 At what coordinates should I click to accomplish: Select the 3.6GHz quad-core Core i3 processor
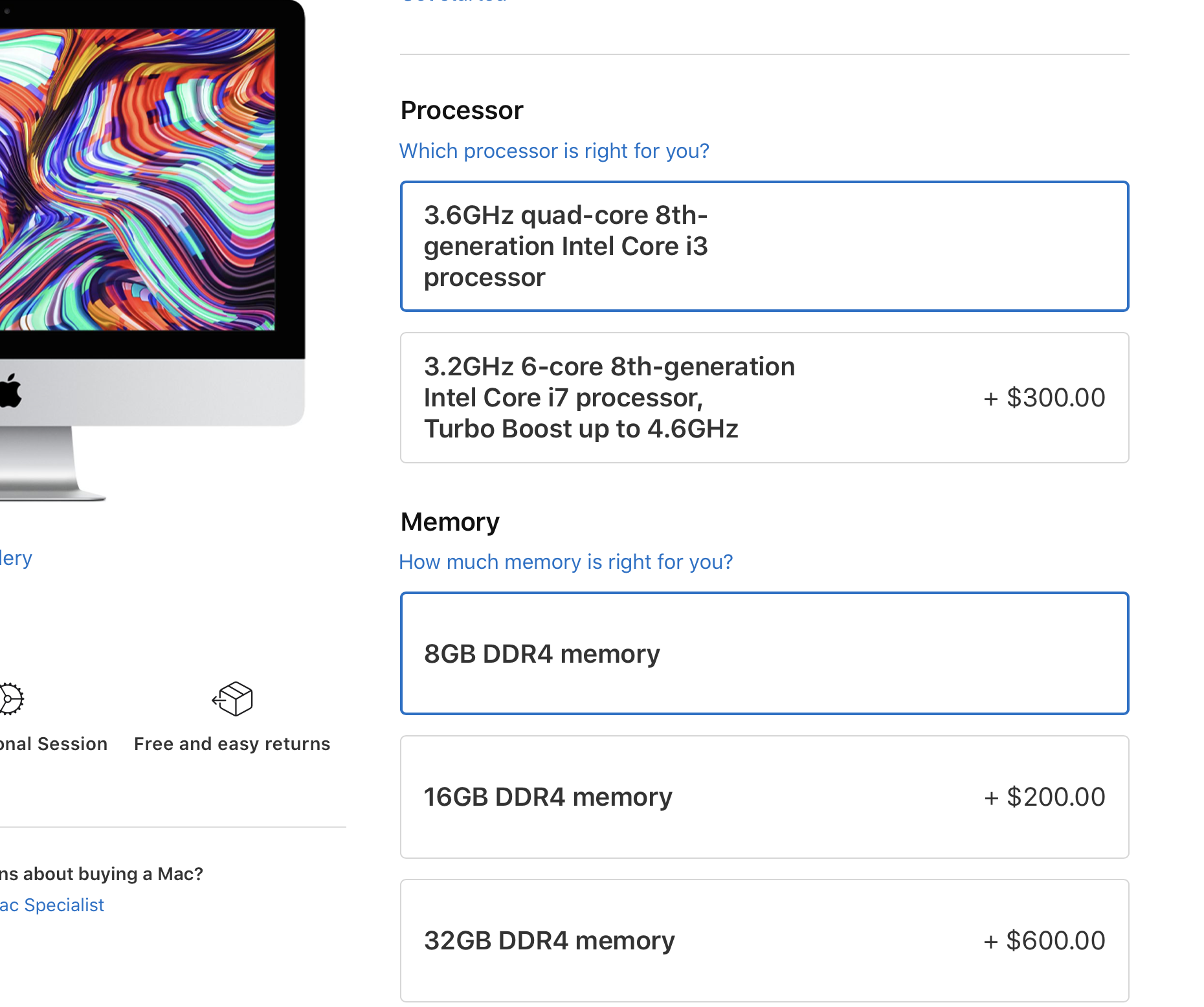click(x=764, y=246)
